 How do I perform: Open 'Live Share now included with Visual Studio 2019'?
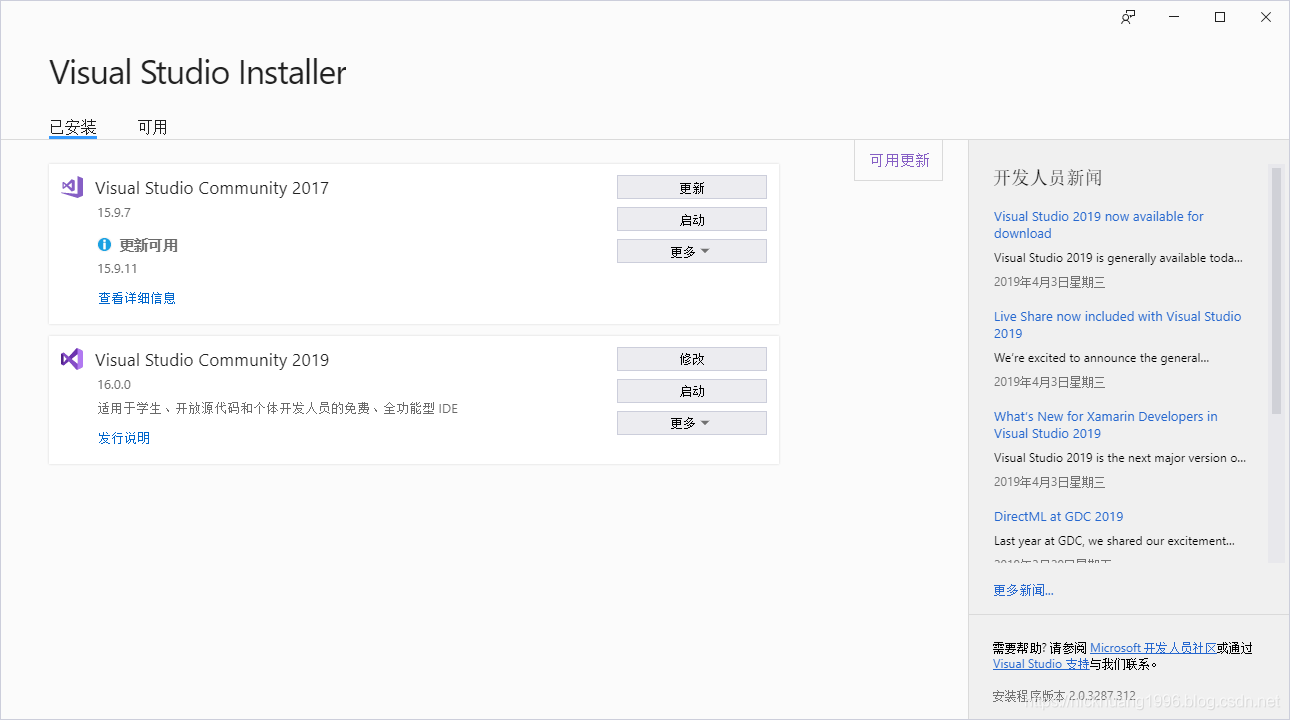(x=1117, y=325)
